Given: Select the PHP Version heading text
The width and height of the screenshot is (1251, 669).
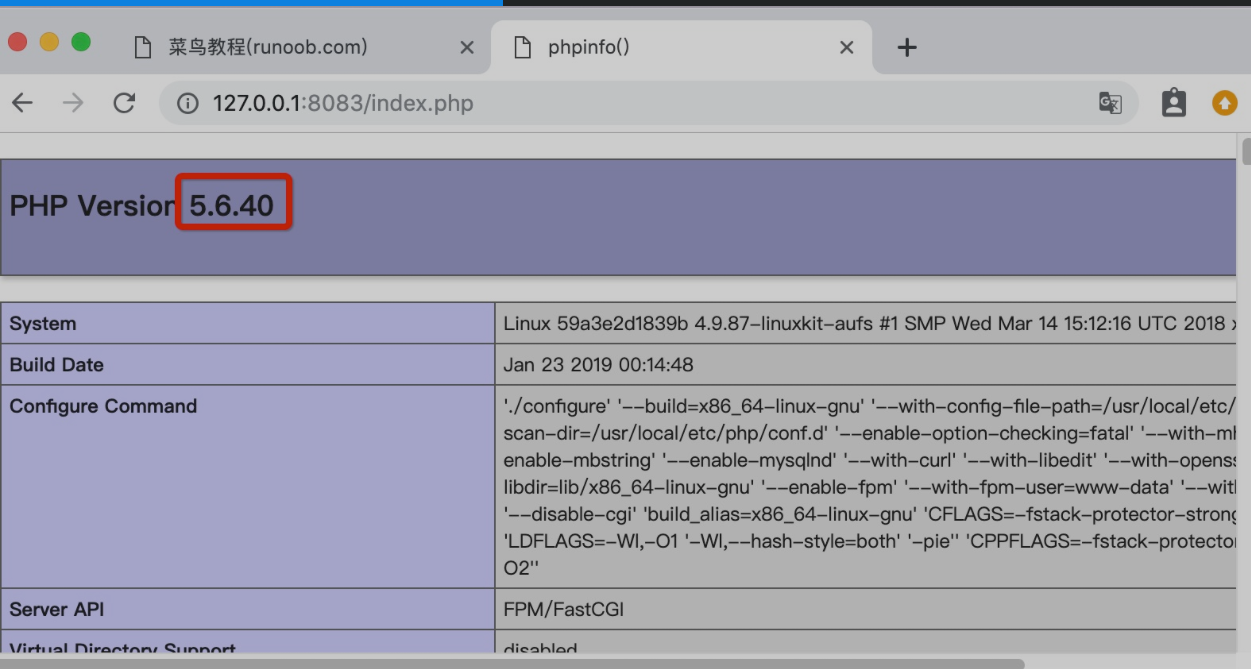Looking at the screenshot, I should (141, 206).
